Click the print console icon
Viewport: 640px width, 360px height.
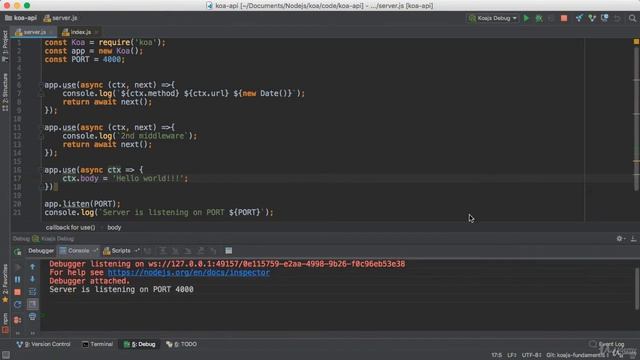tap(32, 317)
